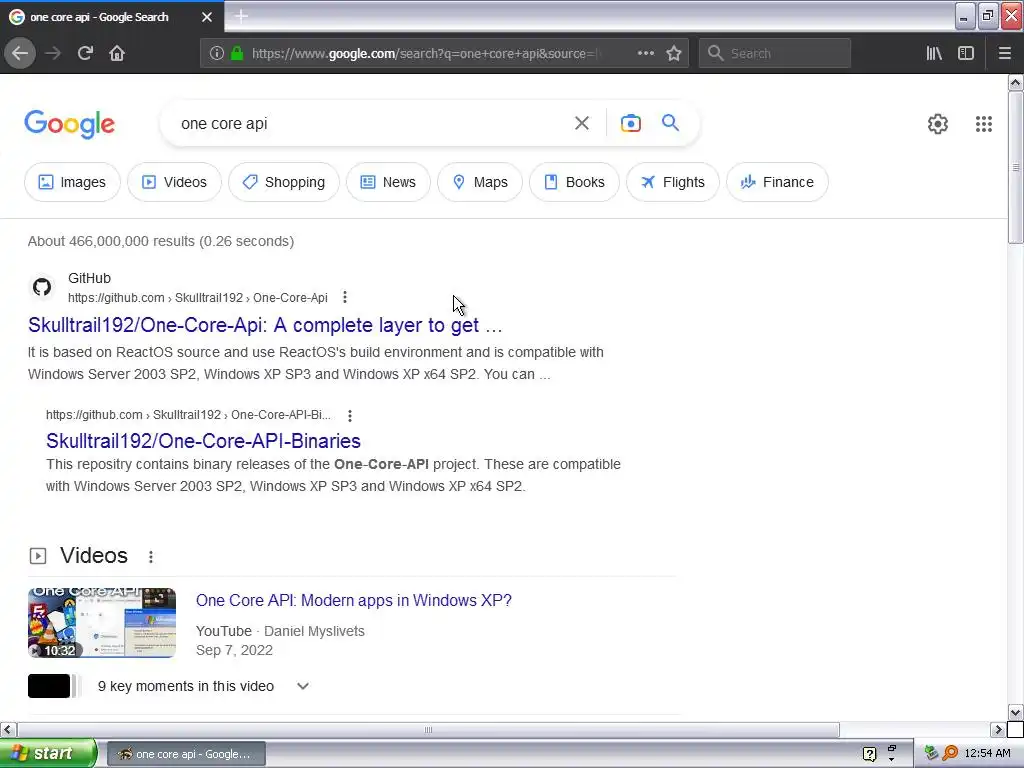Click the vertical scrollbar thumb
Viewport: 1024px width, 768px height.
pos(1015,168)
